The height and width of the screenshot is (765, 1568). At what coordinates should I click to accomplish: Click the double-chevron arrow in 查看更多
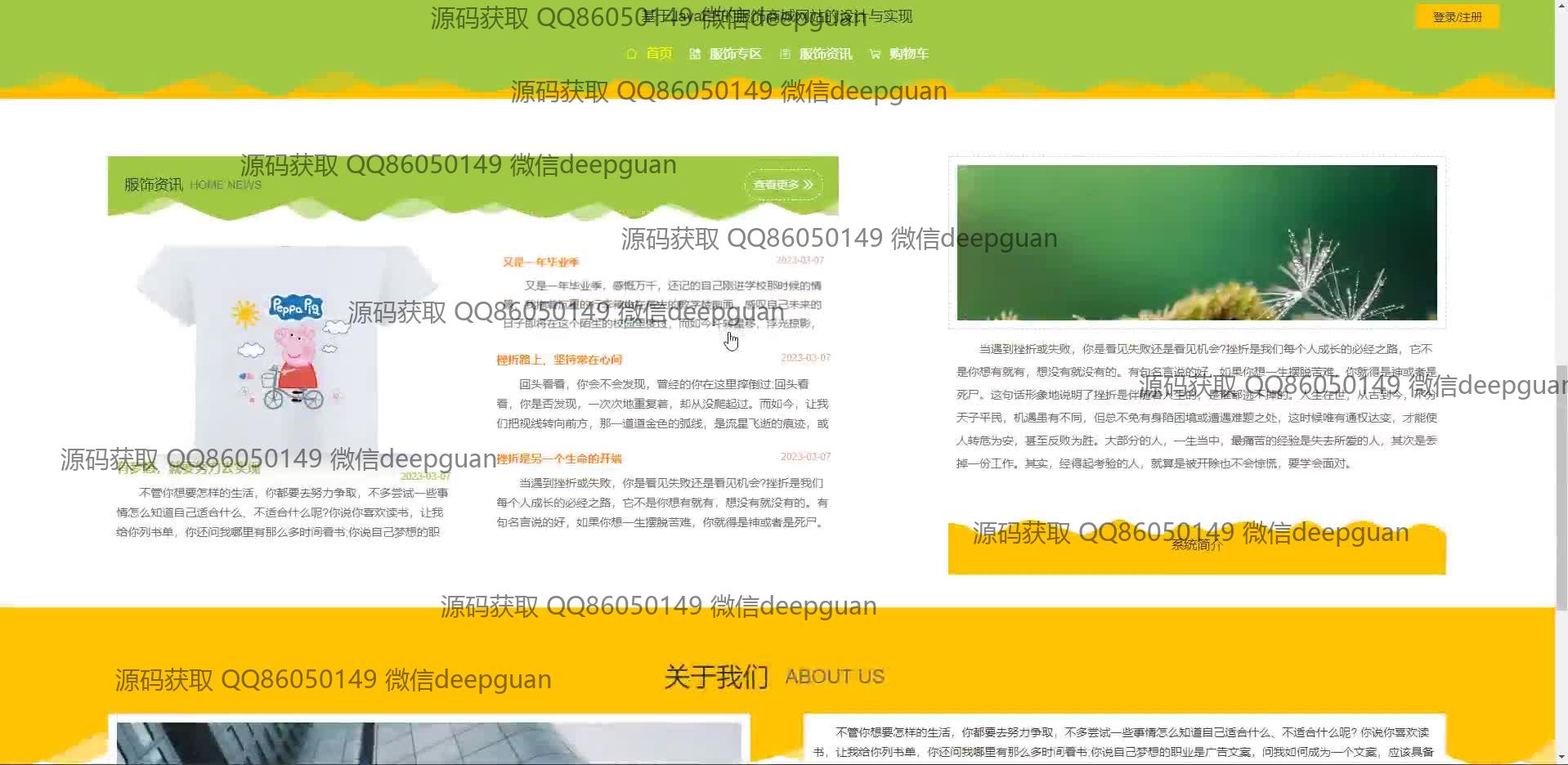(x=809, y=185)
